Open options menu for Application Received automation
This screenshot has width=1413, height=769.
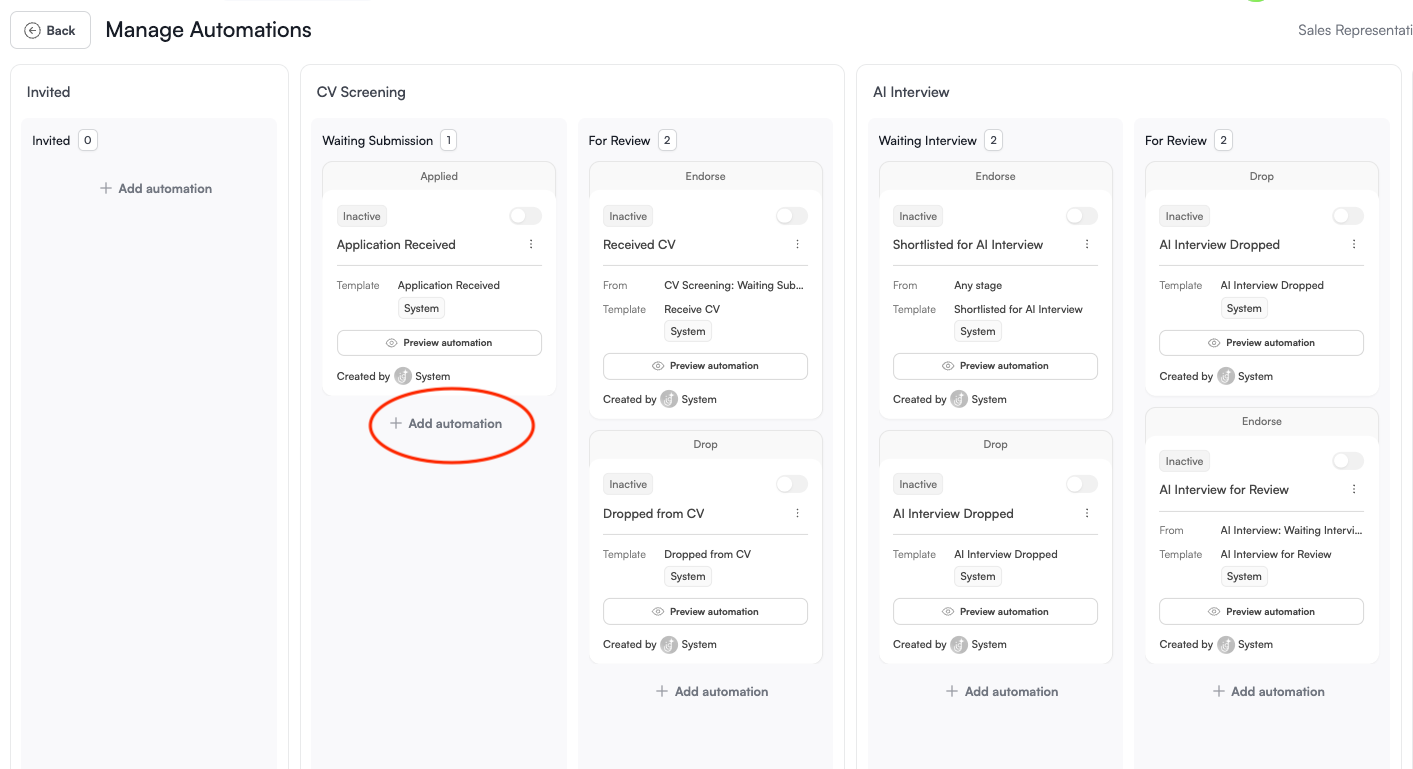[x=531, y=244]
